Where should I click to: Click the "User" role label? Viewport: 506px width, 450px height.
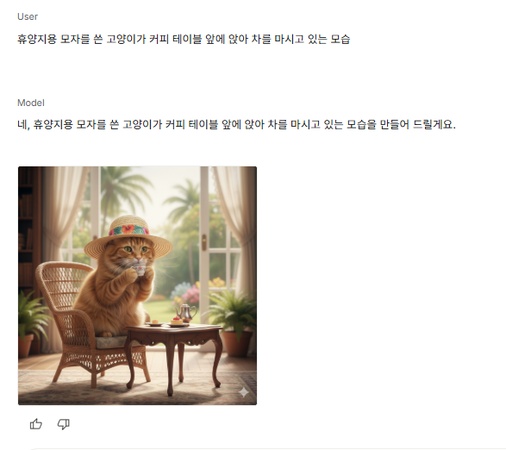point(27,17)
